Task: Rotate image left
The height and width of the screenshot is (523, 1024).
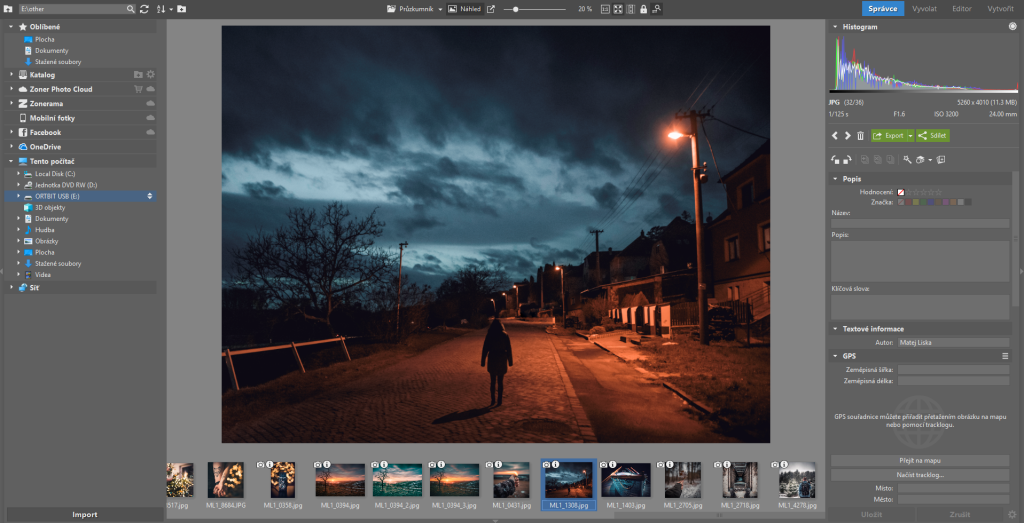Action: click(x=835, y=159)
